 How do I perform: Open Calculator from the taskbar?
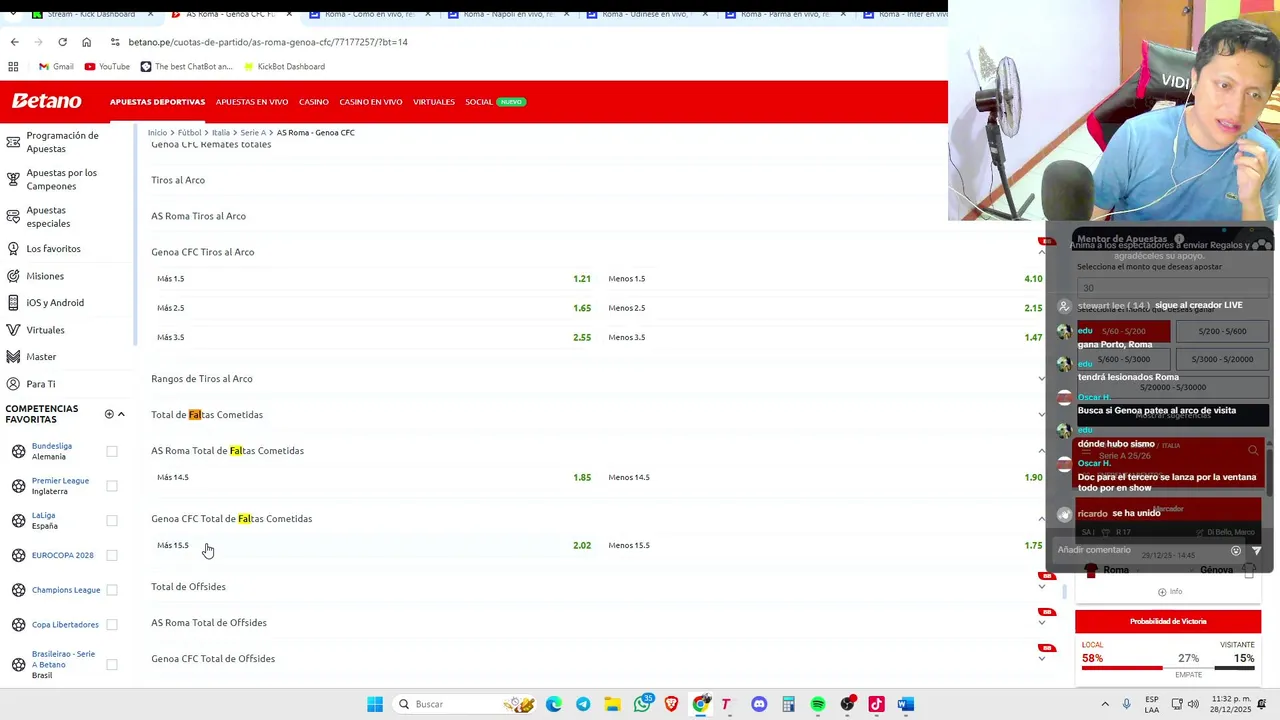[x=788, y=704]
